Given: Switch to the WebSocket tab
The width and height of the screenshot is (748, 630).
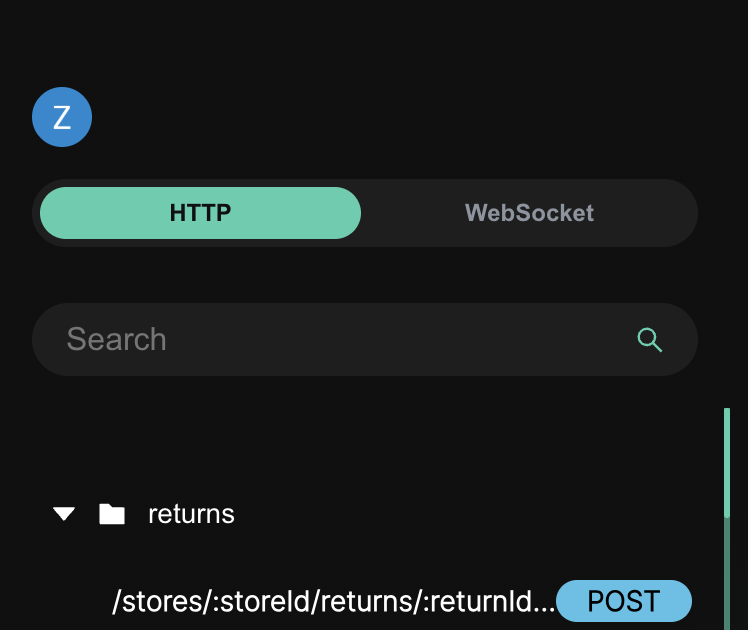Looking at the screenshot, I should coord(529,213).
